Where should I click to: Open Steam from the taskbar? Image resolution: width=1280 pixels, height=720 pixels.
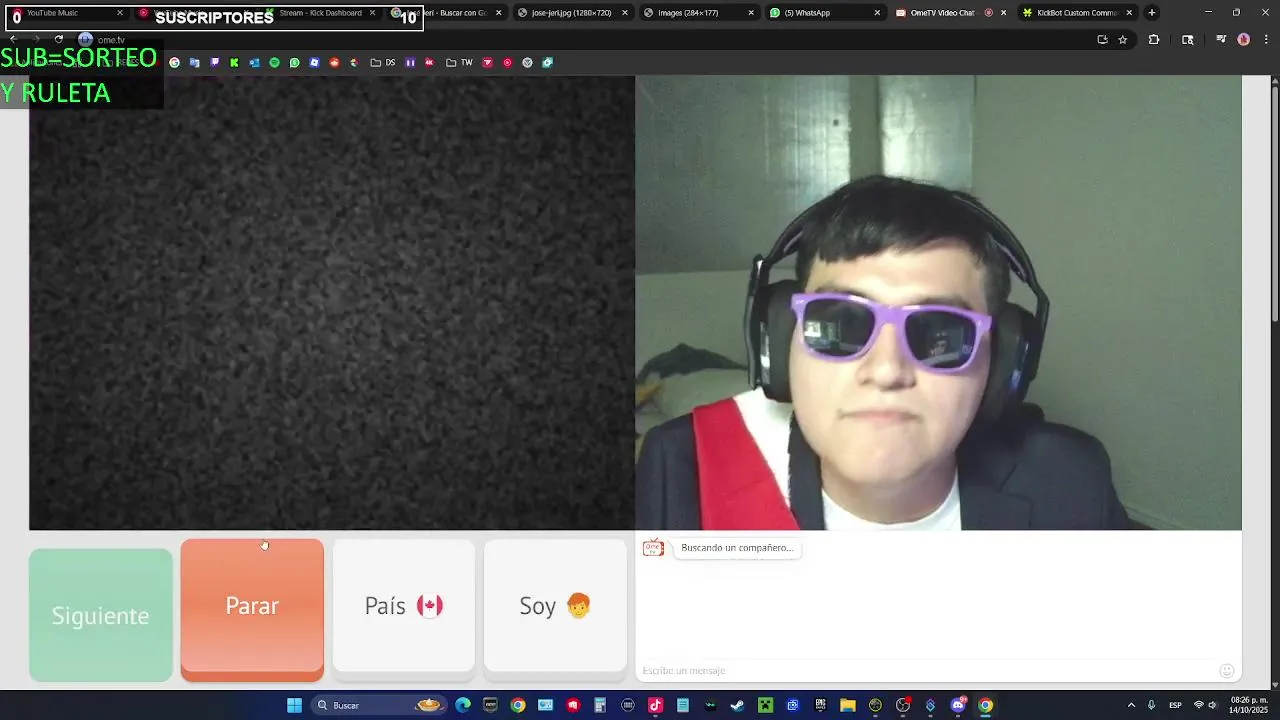[x=737, y=705]
